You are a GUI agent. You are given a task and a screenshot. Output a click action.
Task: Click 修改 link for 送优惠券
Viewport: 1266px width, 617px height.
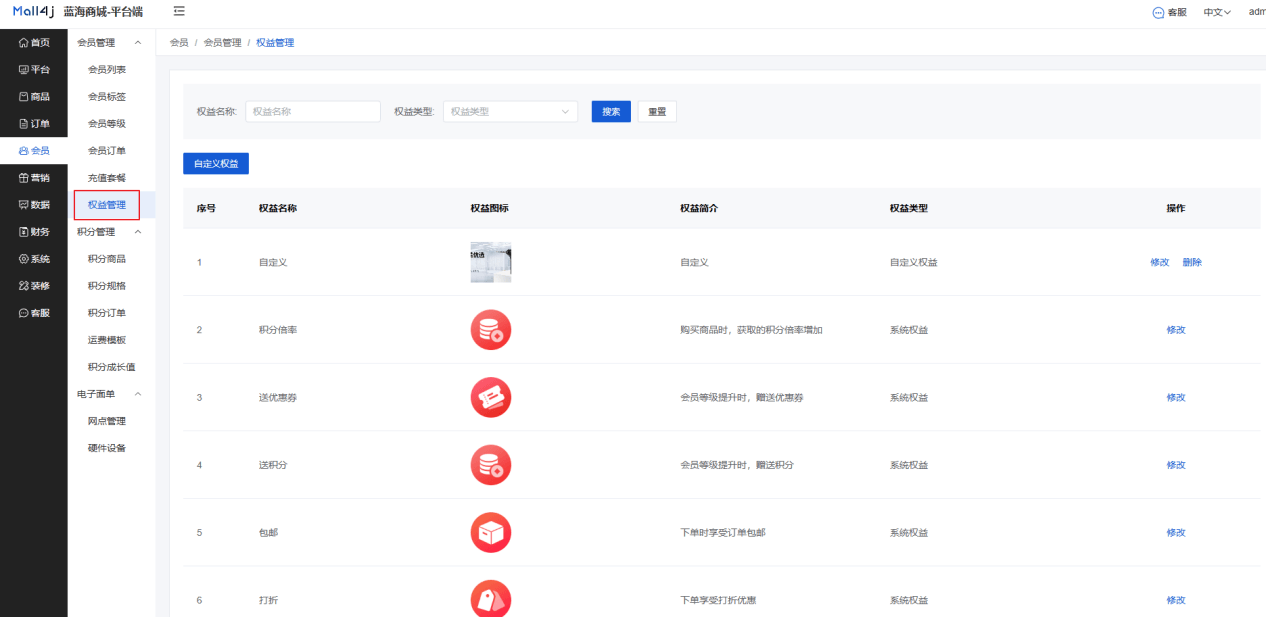(x=1175, y=397)
